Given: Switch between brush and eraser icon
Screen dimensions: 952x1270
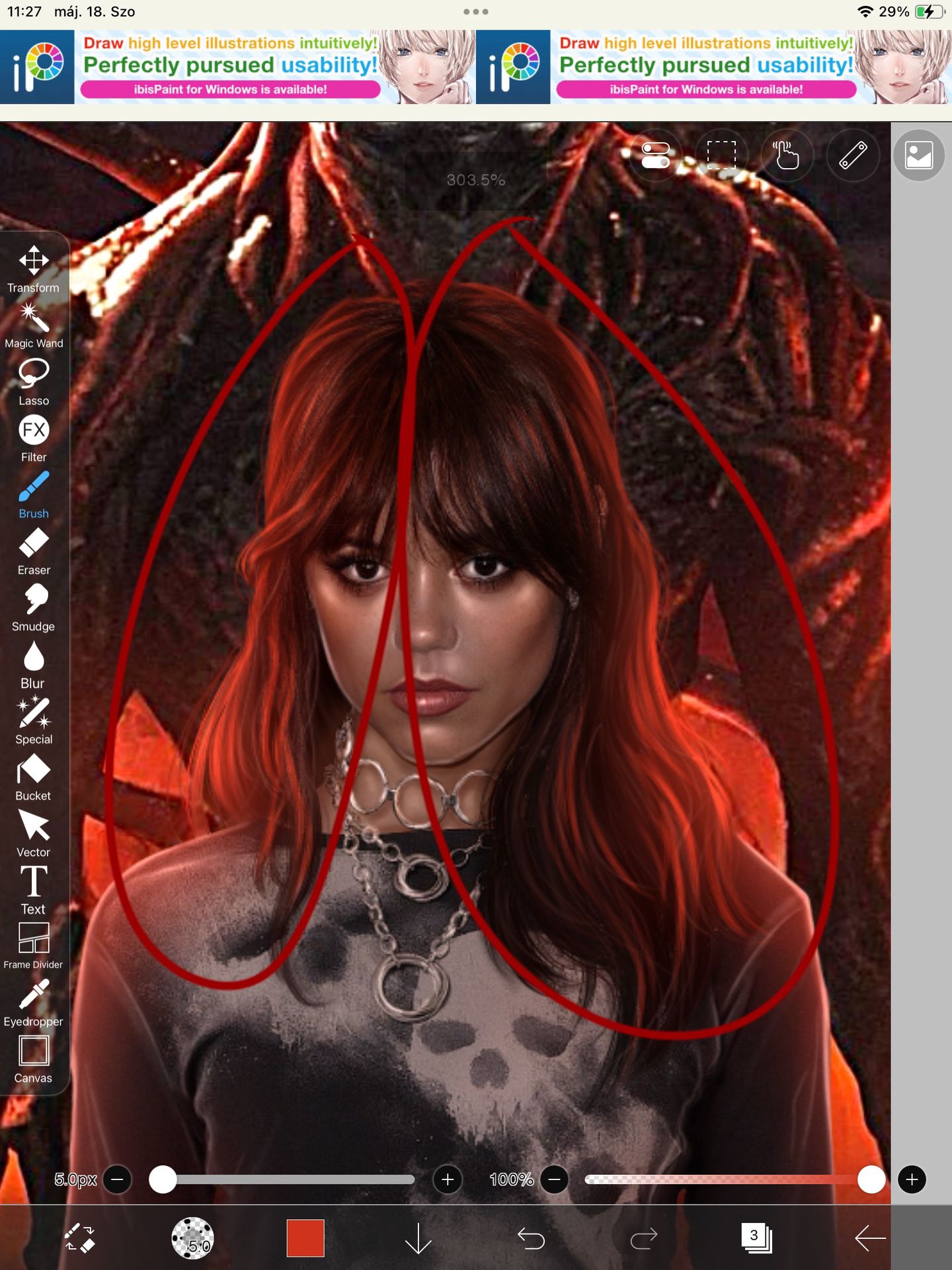Looking at the screenshot, I should click(80, 1238).
